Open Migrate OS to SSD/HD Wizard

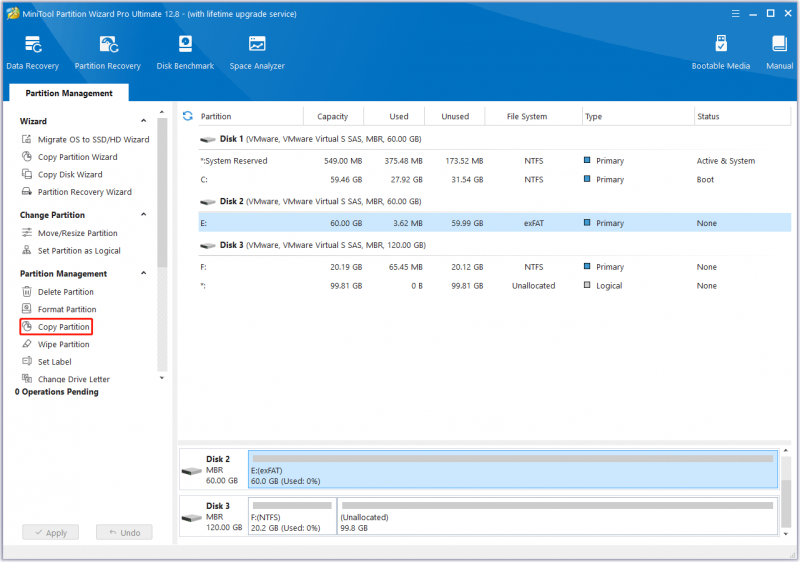click(x=93, y=139)
